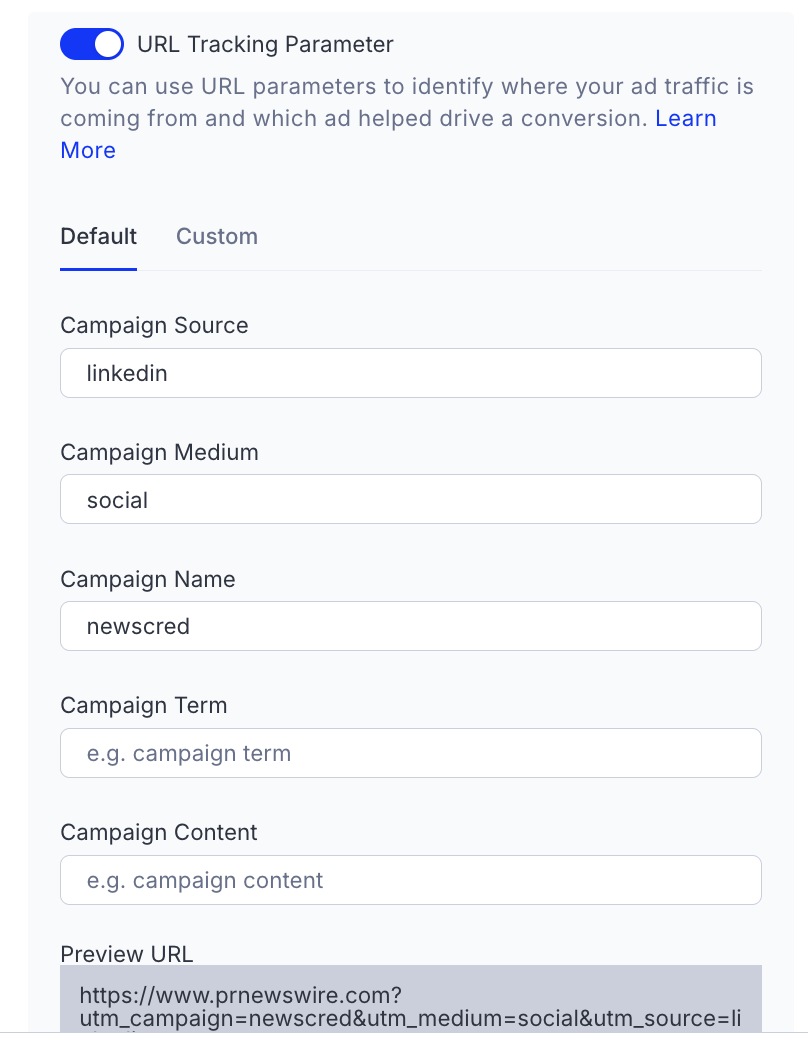
Task: Click the Campaign Source input field
Action: [410, 373]
